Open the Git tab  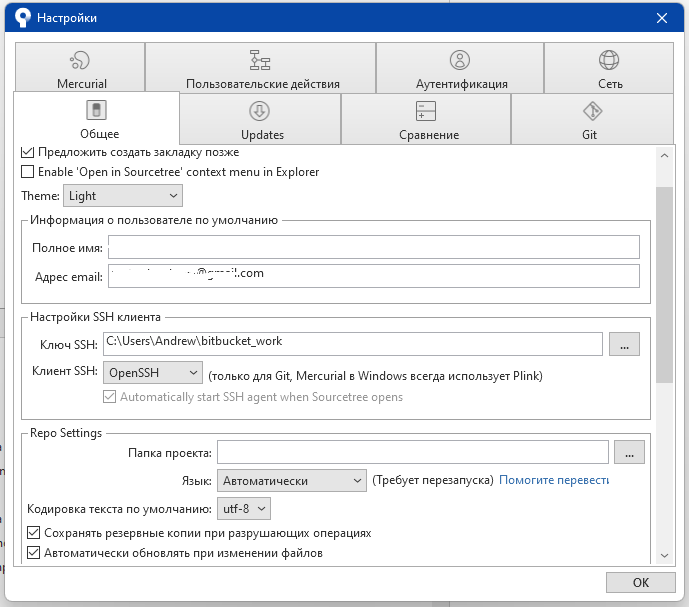tap(592, 119)
